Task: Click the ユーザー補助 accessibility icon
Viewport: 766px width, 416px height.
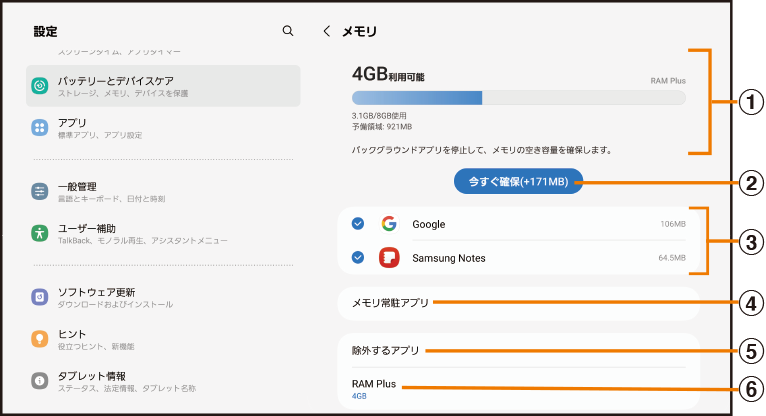Action: pyautogui.click(x=40, y=233)
